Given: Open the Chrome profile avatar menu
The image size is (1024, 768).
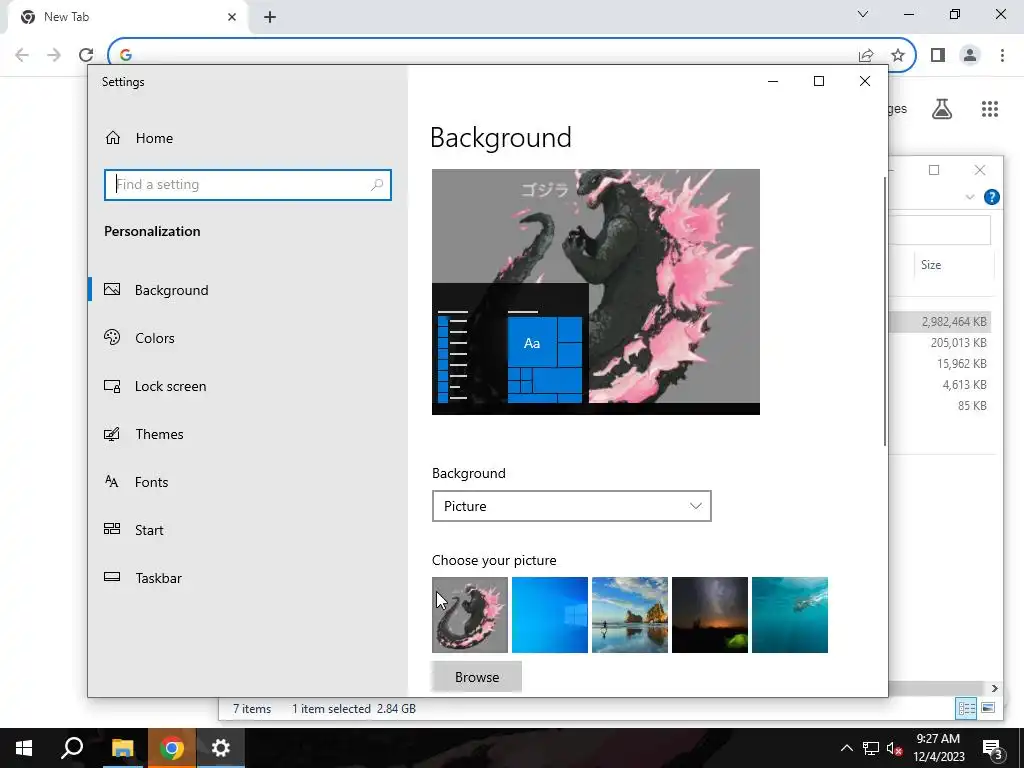Looking at the screenshot, I should click(970, 56).
